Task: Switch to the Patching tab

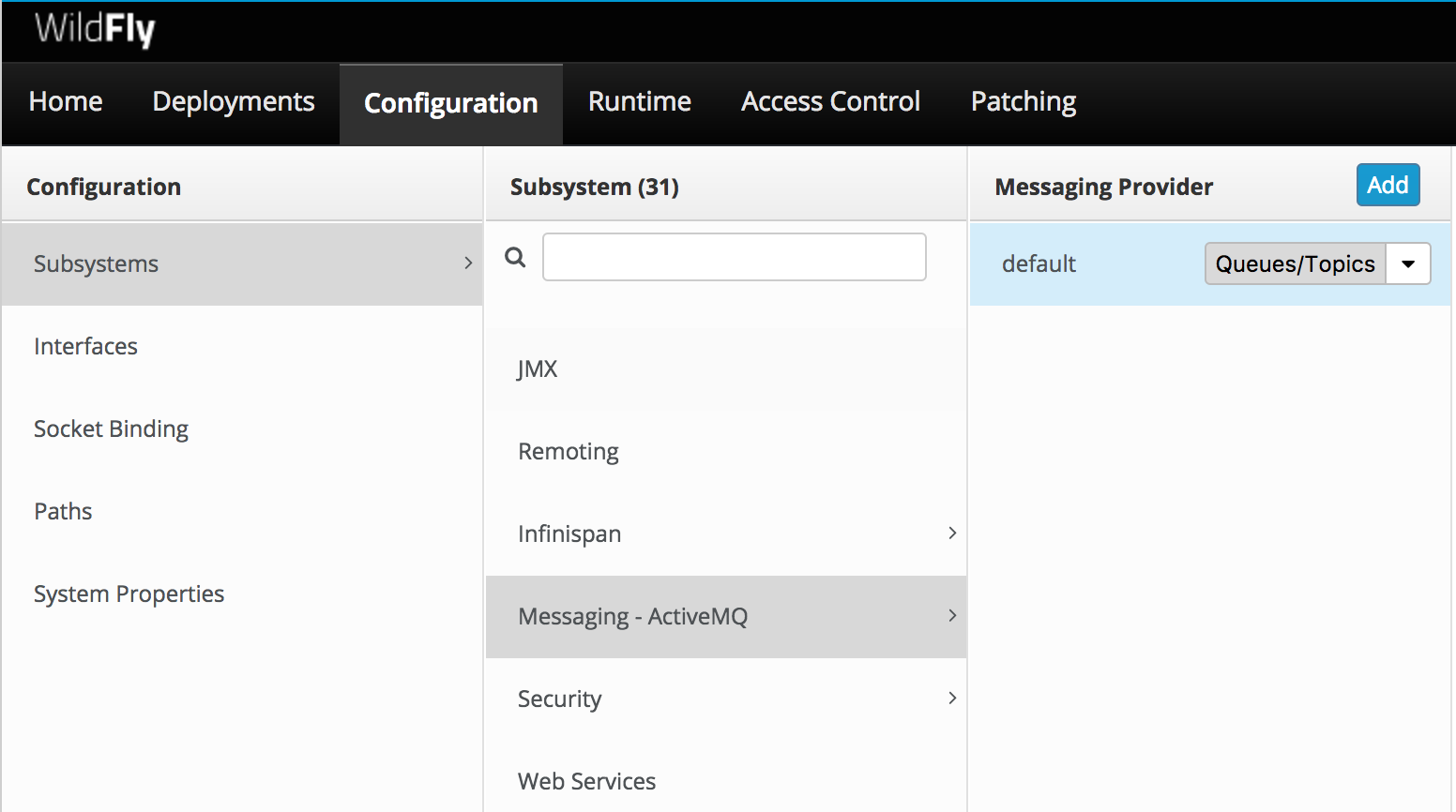Action: point(1024,101)
